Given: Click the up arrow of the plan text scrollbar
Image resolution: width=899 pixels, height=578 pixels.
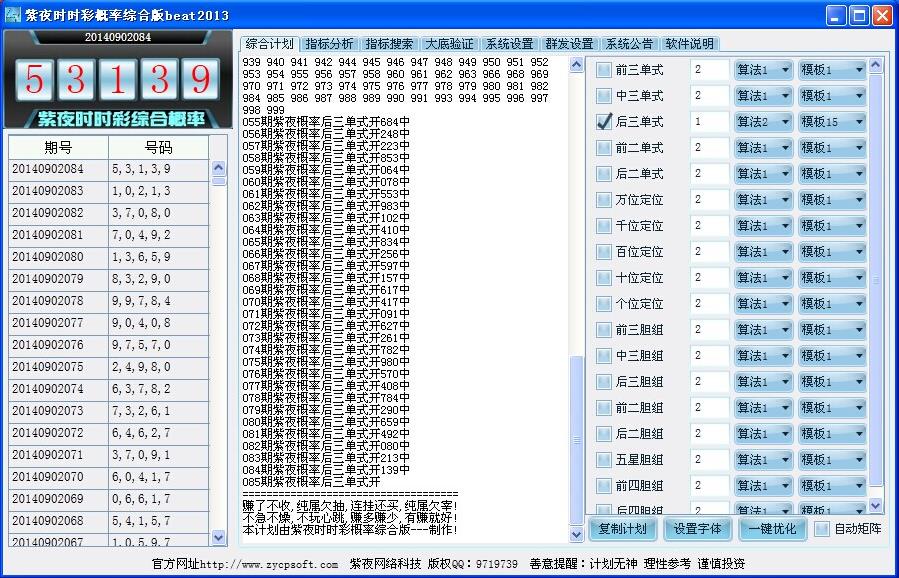Looking at the screenshot, I should point(576,66).
